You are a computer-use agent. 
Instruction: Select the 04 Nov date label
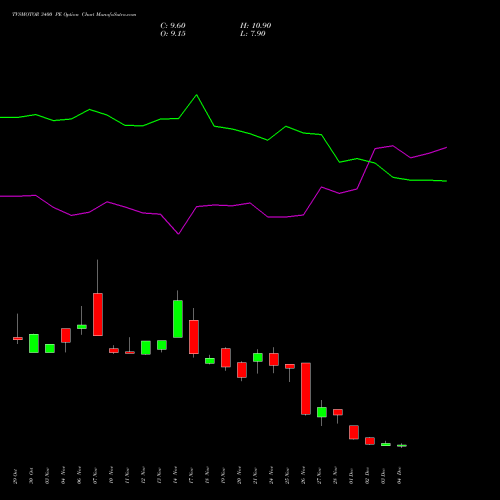pos(63,476)
